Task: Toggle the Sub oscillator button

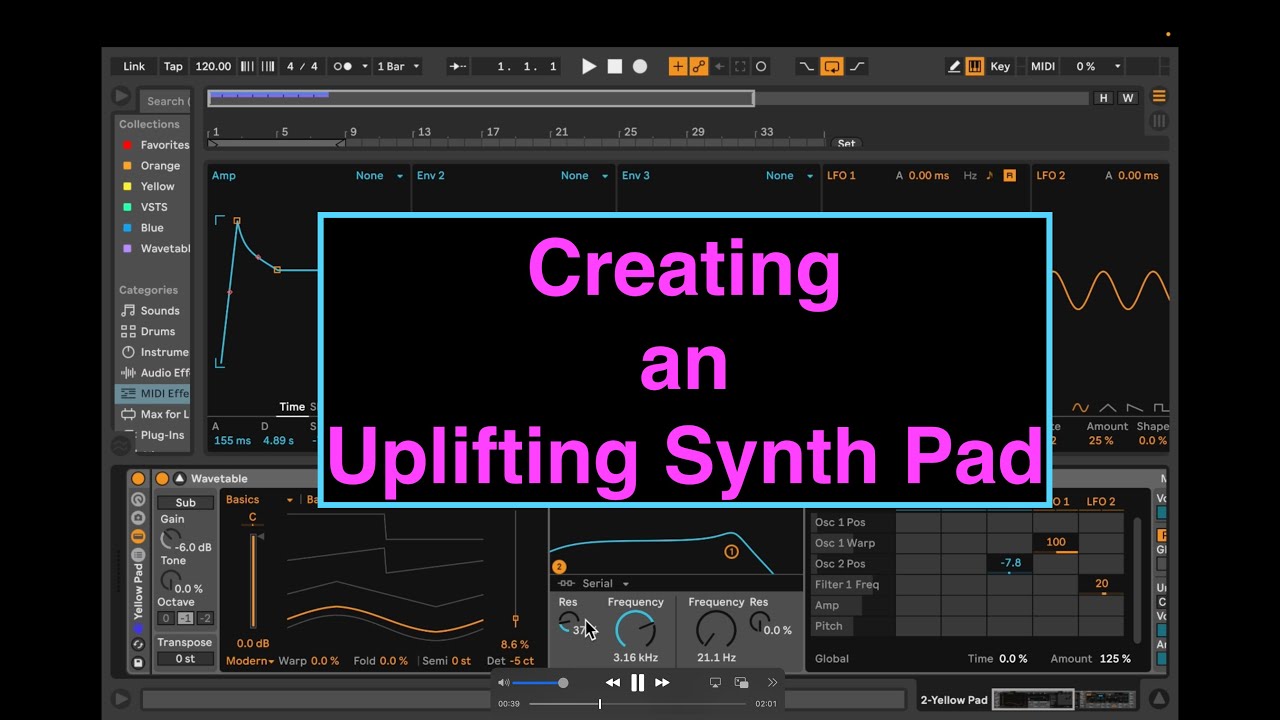Action: coord(186,503)
